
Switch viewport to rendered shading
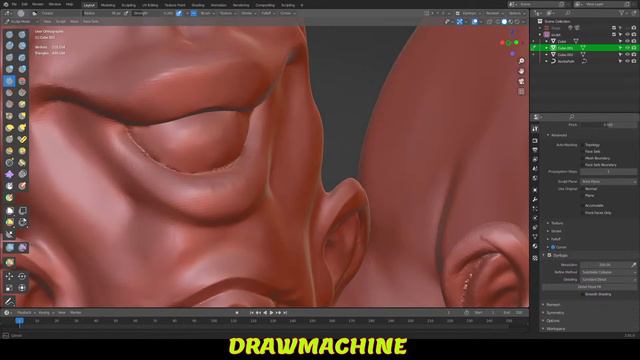pos(518,22)
